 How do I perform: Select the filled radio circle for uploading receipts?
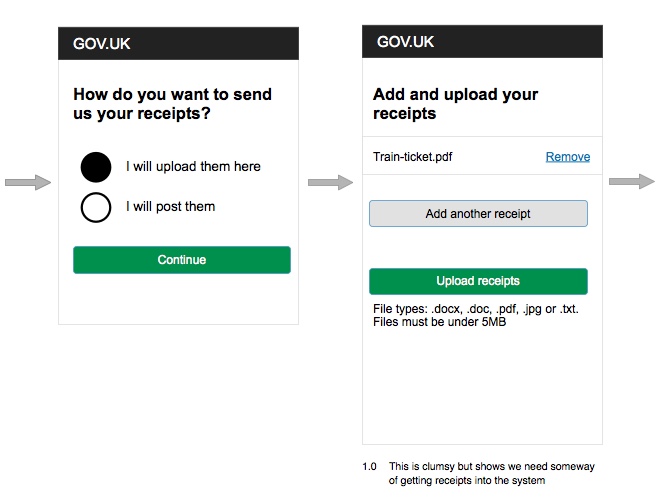click(96, 167)
